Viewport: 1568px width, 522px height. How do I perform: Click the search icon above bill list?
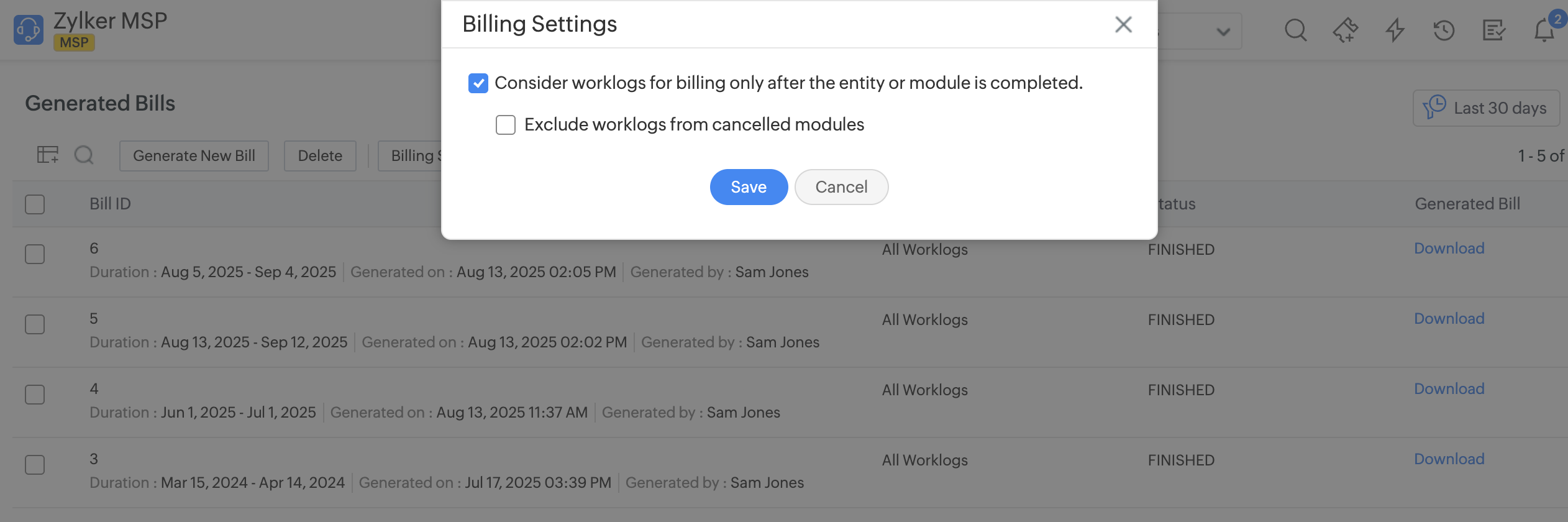[84, 155]
